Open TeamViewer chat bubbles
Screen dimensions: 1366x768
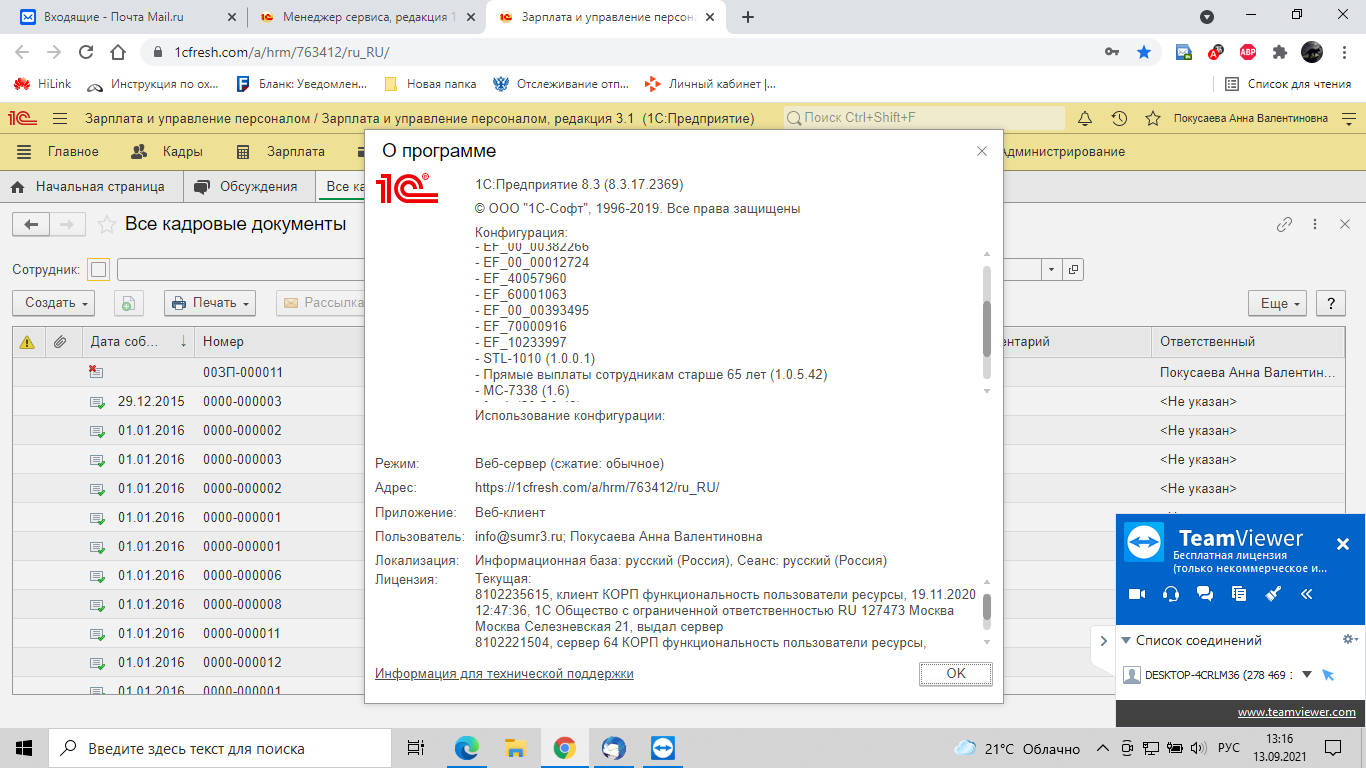click(x=1204, y=594)
